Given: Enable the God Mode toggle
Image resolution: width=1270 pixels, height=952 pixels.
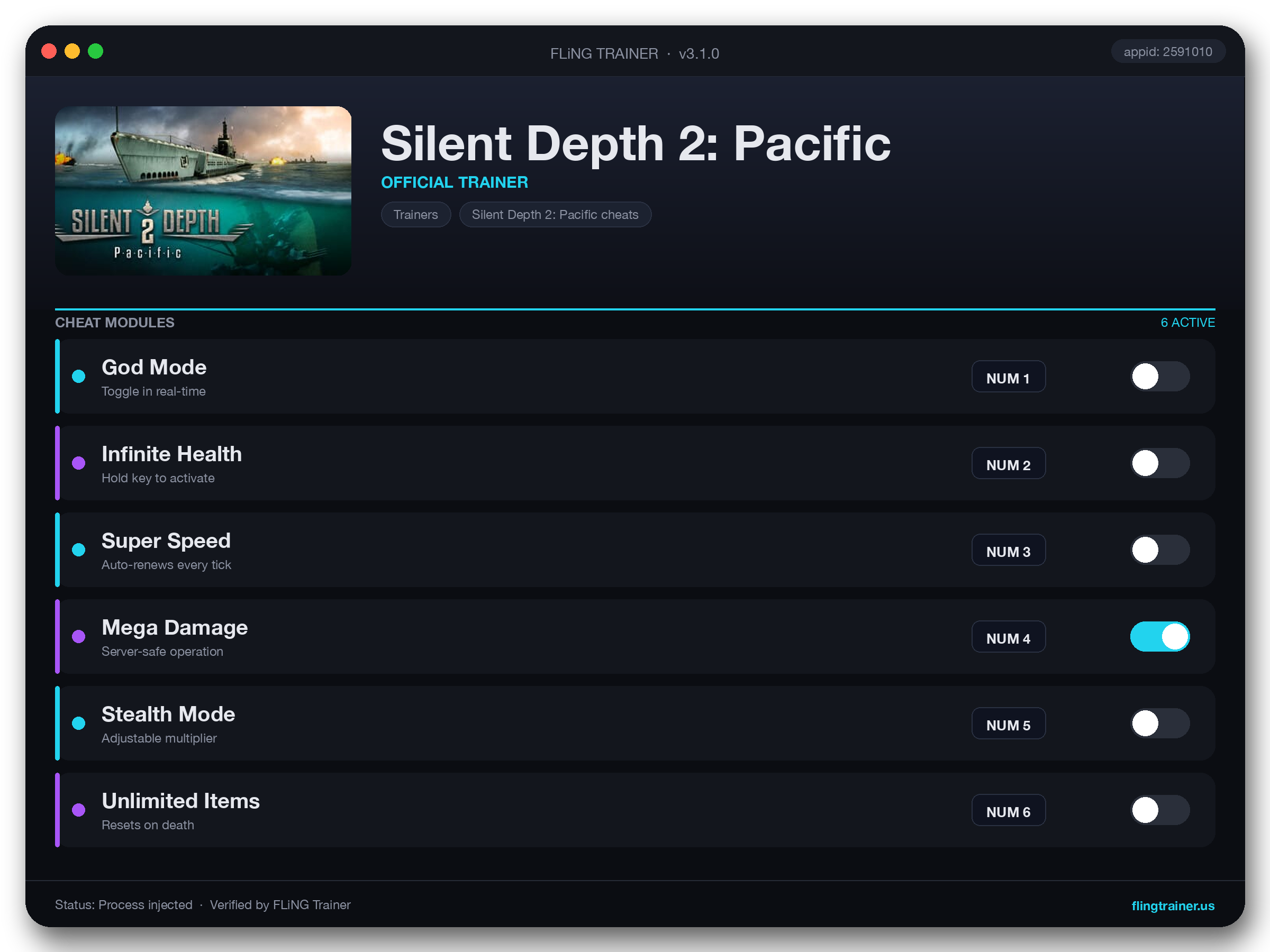Looking at the screenshot, I should click(1160, 377).
